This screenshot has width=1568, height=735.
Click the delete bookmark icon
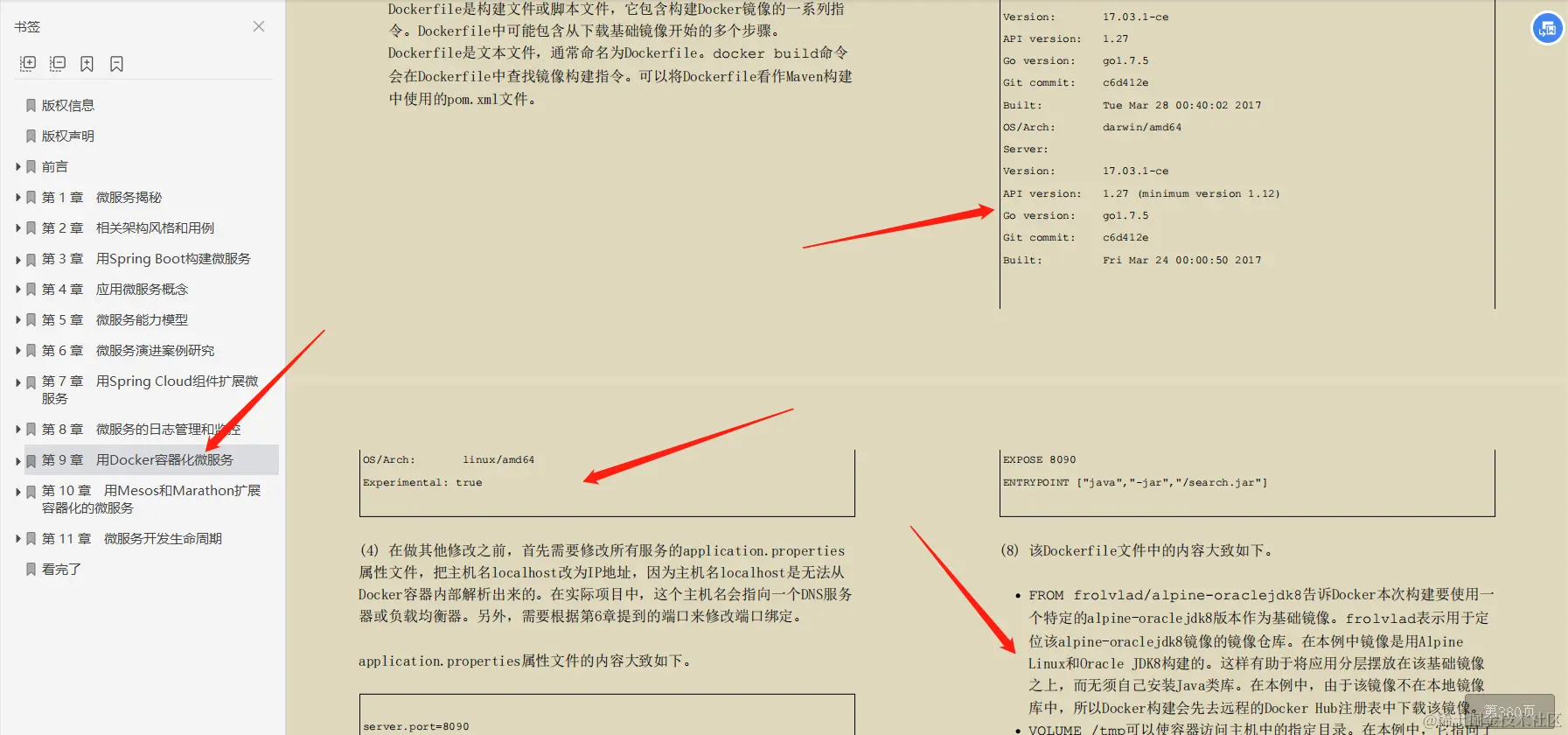pos(116,64)
